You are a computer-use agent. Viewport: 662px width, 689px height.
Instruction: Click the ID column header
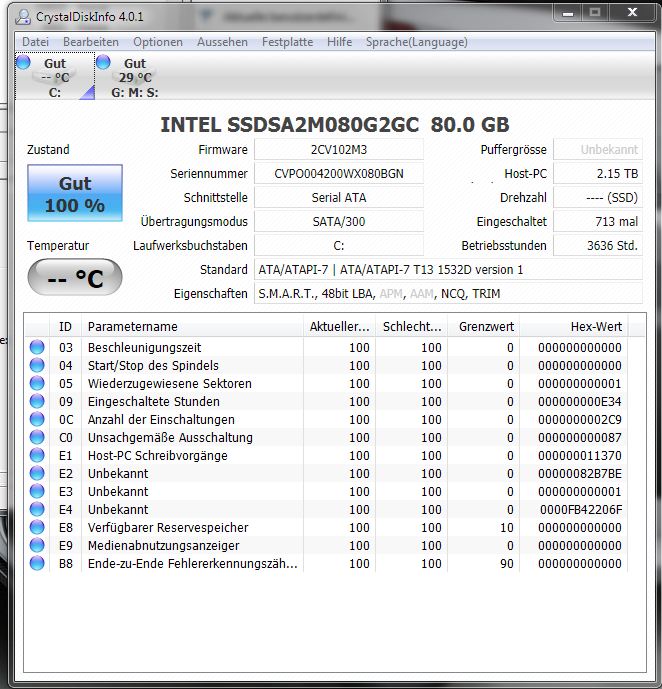pyautogui.click(x=65, y=326)
